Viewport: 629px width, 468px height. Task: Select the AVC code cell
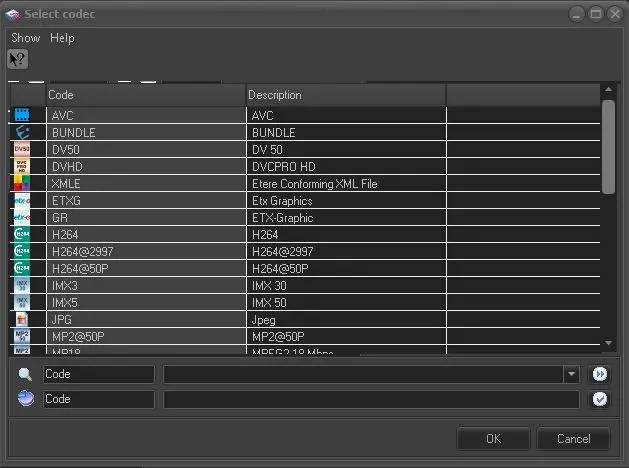(146, 115)
